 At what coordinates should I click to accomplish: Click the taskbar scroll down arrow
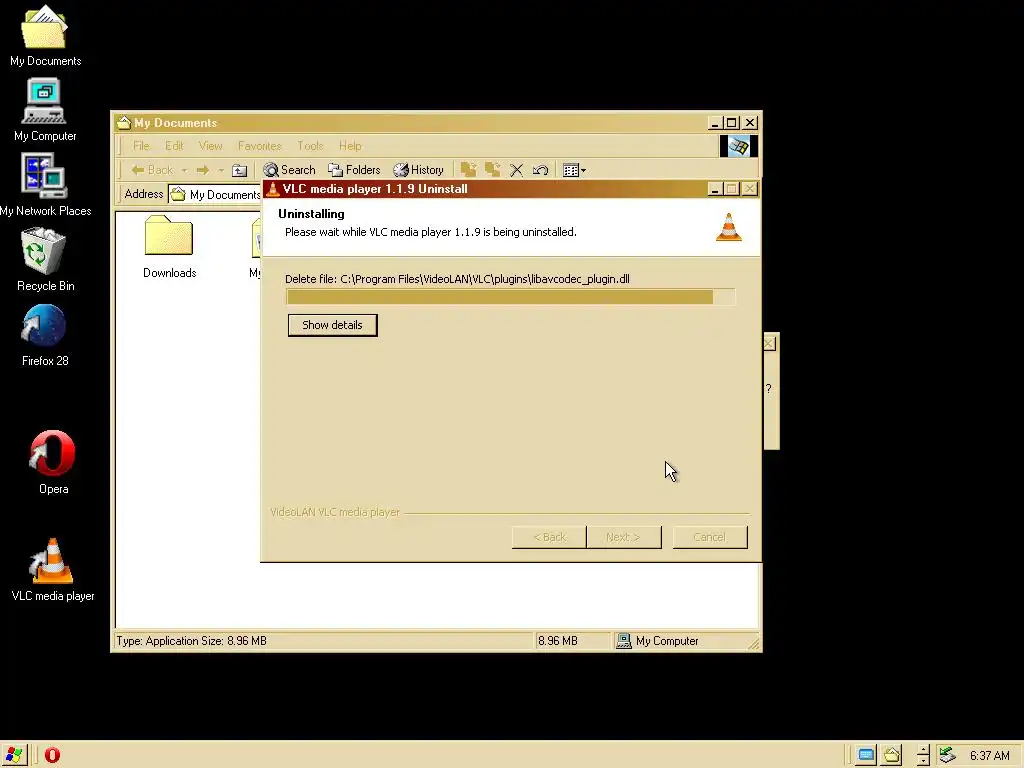[x=923, y=761]
